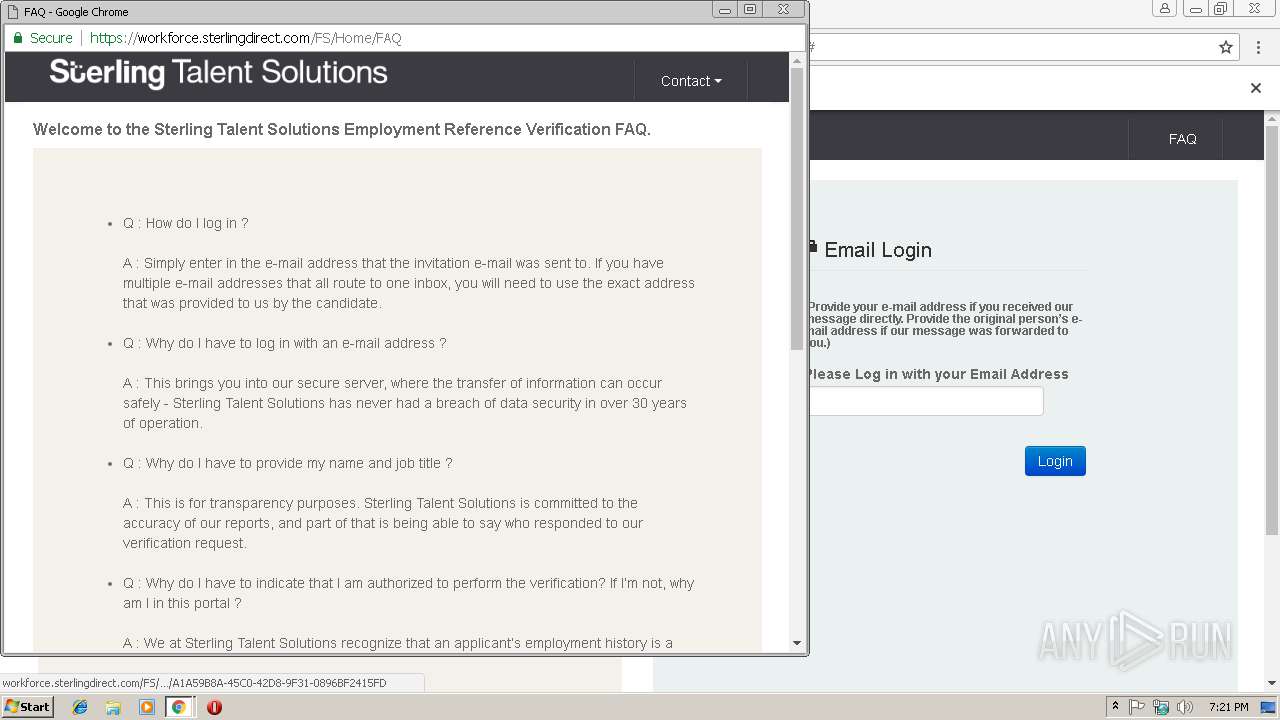Click FAQ popup page icon in title bar
Screen dimensions: 1280x720
12,12
